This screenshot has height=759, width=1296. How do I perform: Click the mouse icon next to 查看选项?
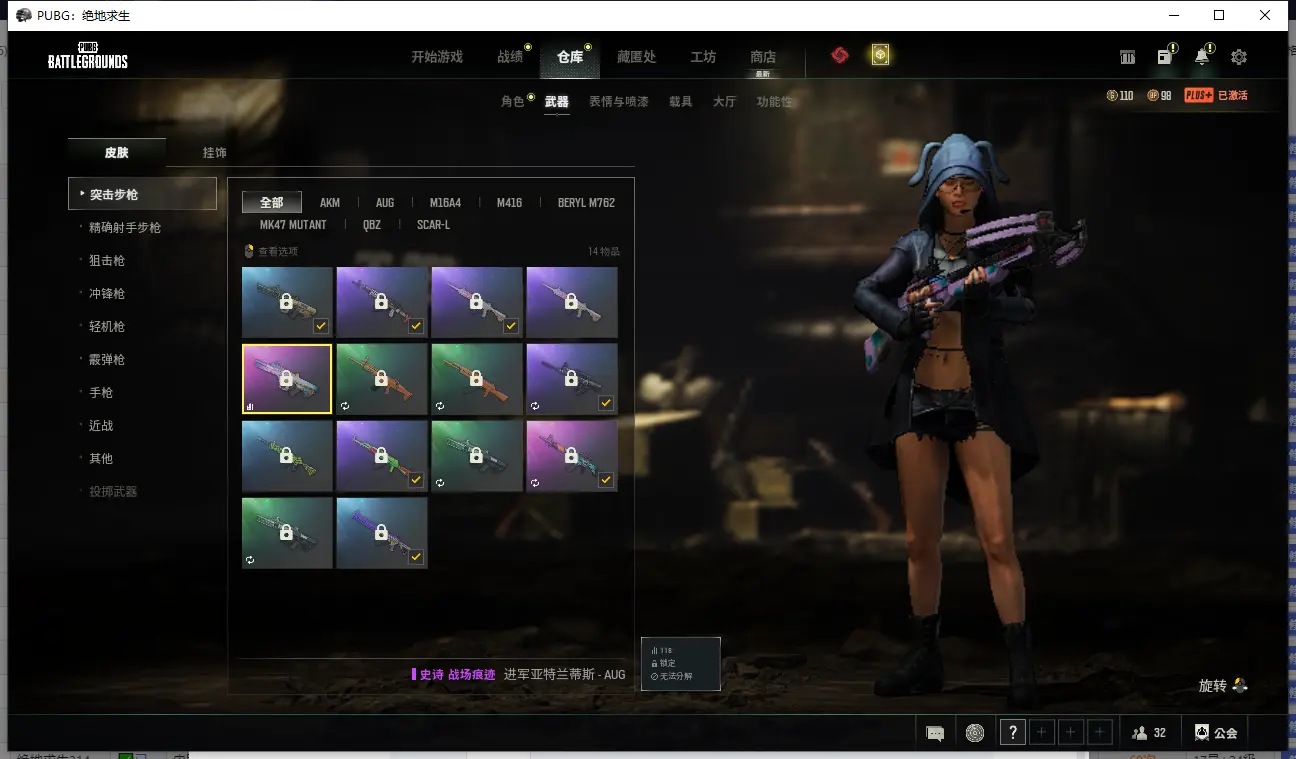tap(249, 252)
